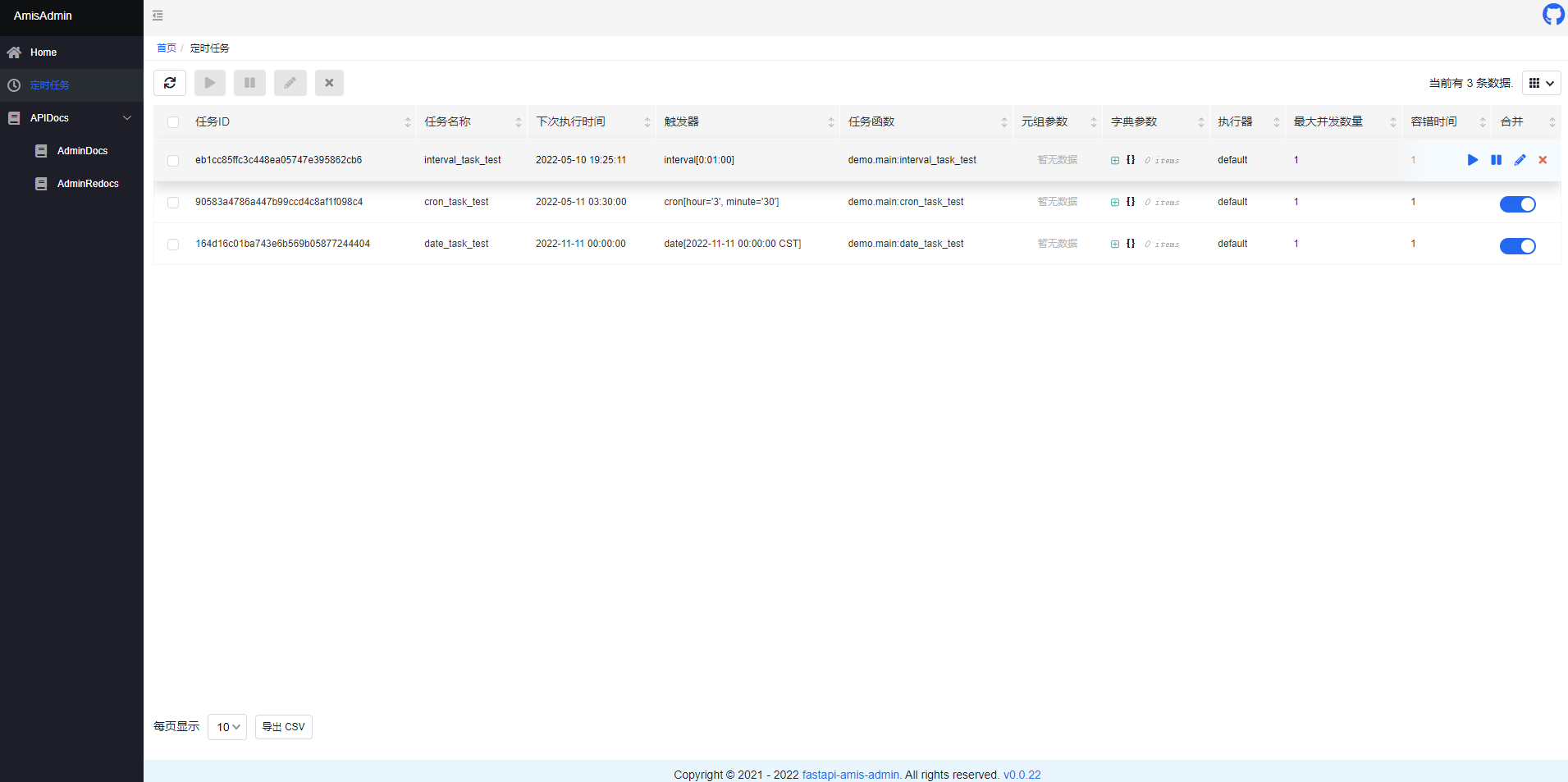Export table with 导出 CSV button

click(284, 727)
